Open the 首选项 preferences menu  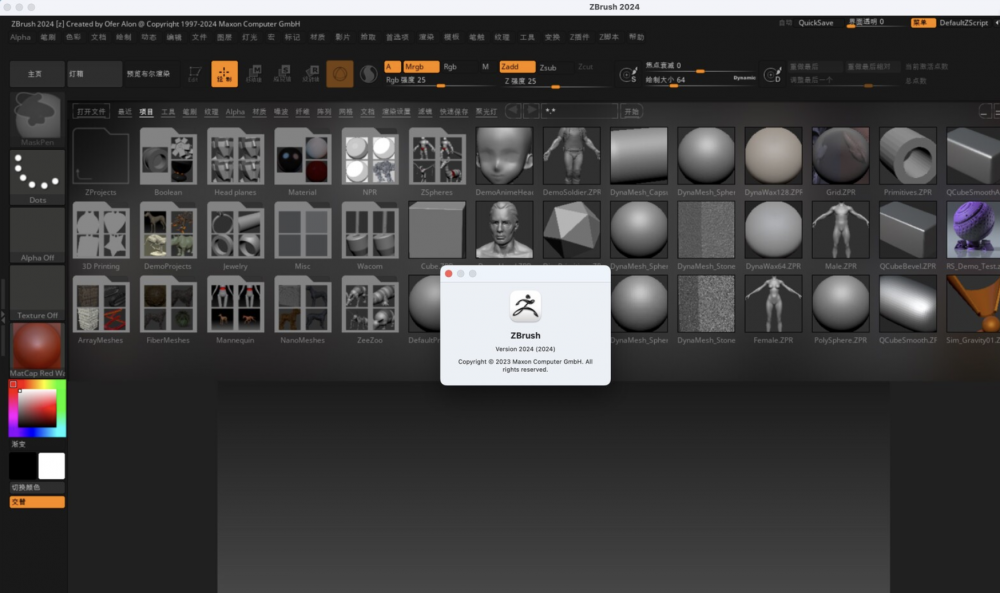(x=397, y=37)
